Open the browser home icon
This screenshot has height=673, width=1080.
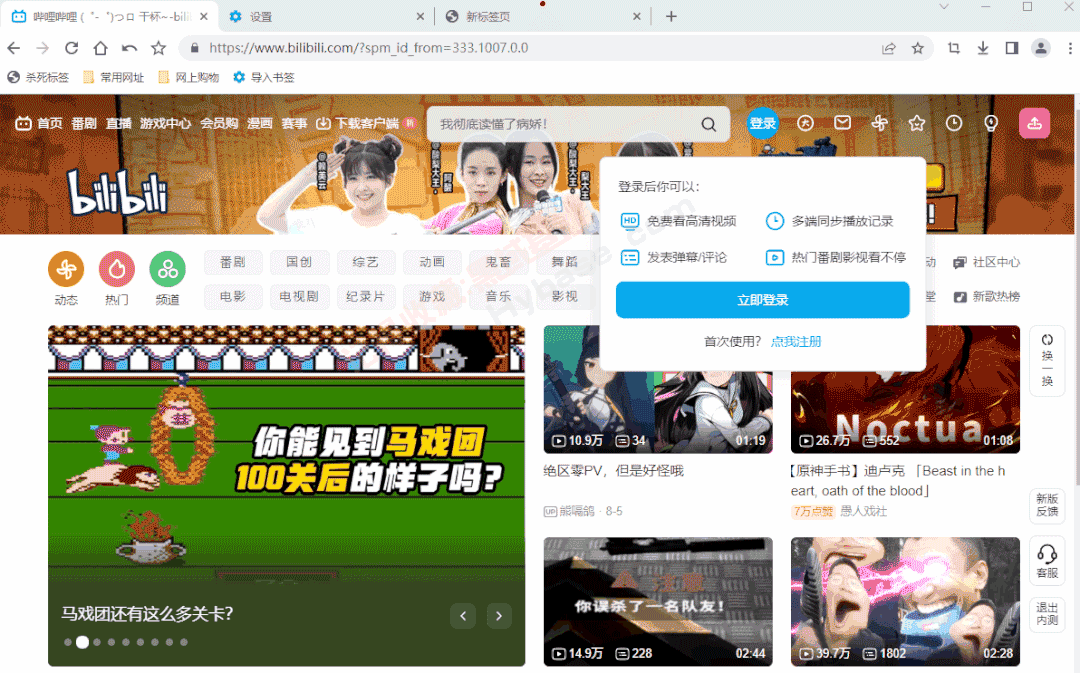click(x=101, y=48)
